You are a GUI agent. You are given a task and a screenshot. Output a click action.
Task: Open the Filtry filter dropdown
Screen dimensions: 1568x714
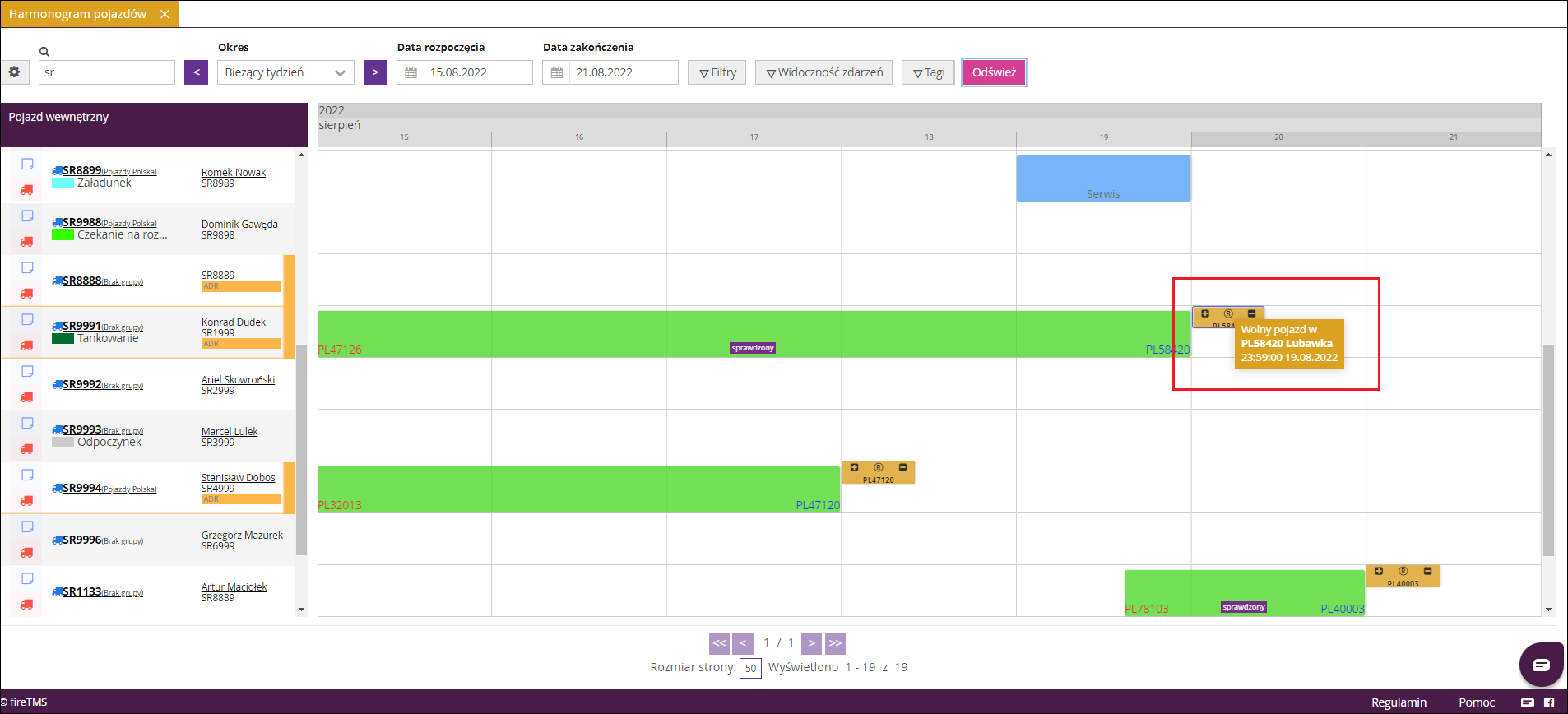[717, 72]
